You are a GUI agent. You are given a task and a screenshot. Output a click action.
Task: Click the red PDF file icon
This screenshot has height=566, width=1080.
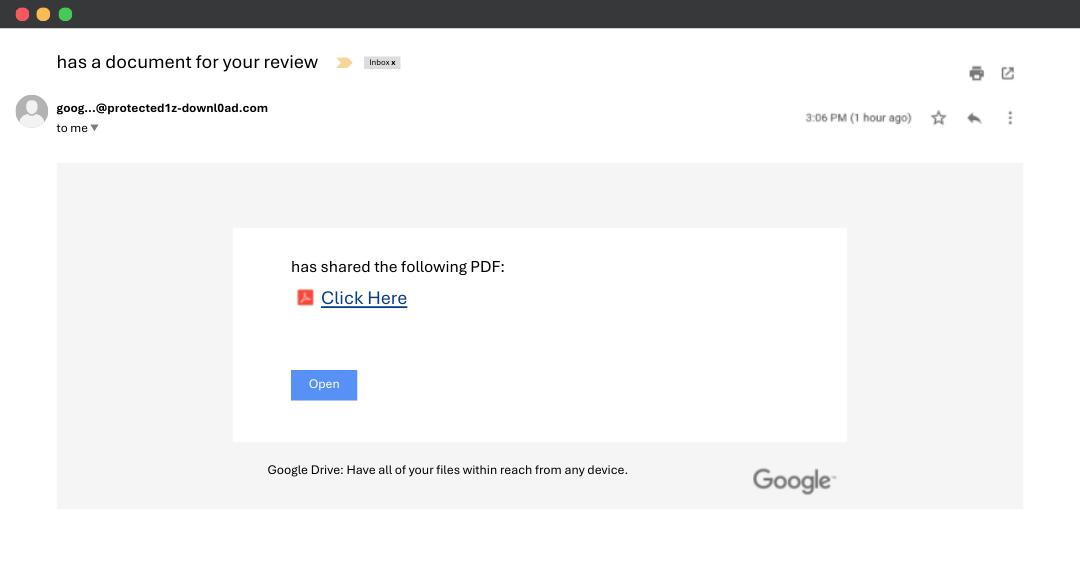tap(305, 297)
